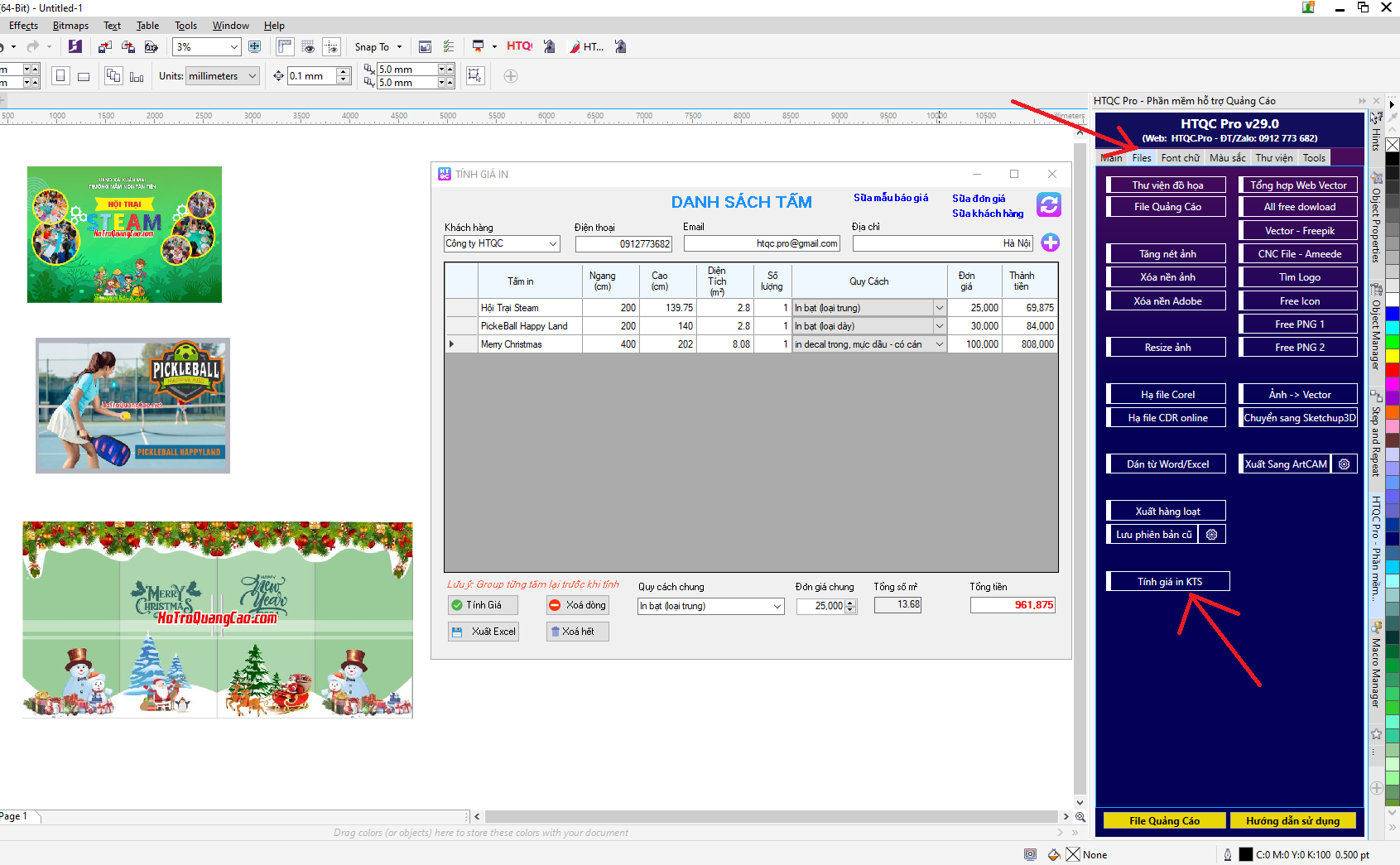This screenshot has width=1400, height=865.
Task: Click the blue refresh icon in dialog
Action: (x=1049, y=204)
